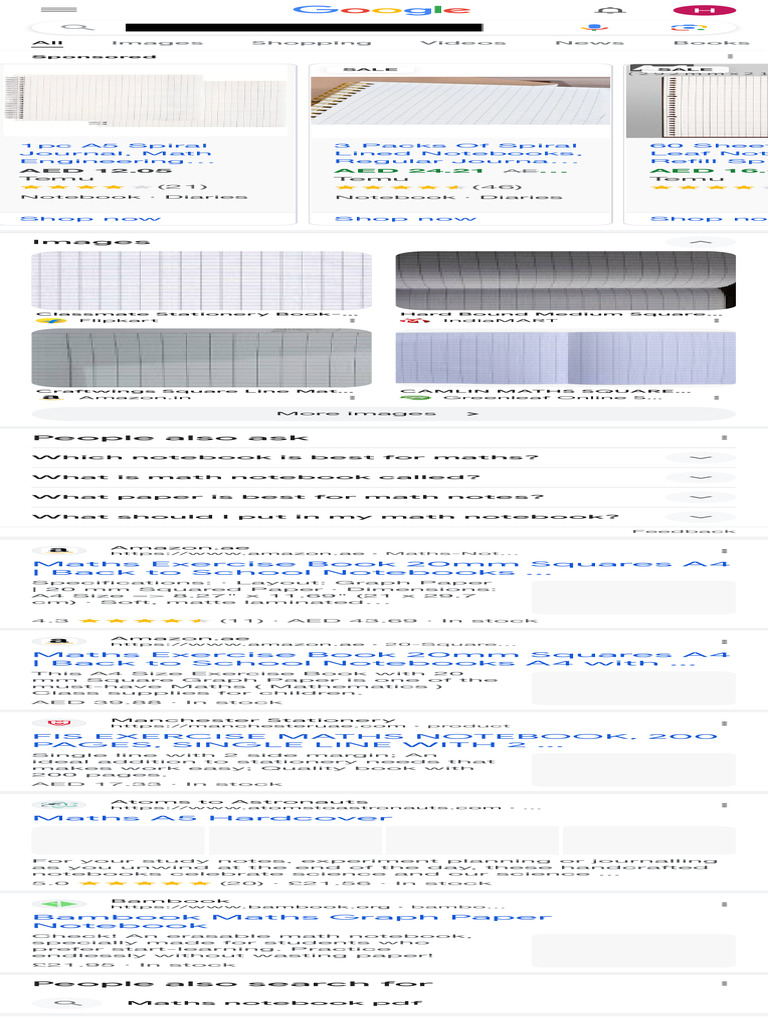Click the Atoms to Astronauts site favicon

point(59,805)
